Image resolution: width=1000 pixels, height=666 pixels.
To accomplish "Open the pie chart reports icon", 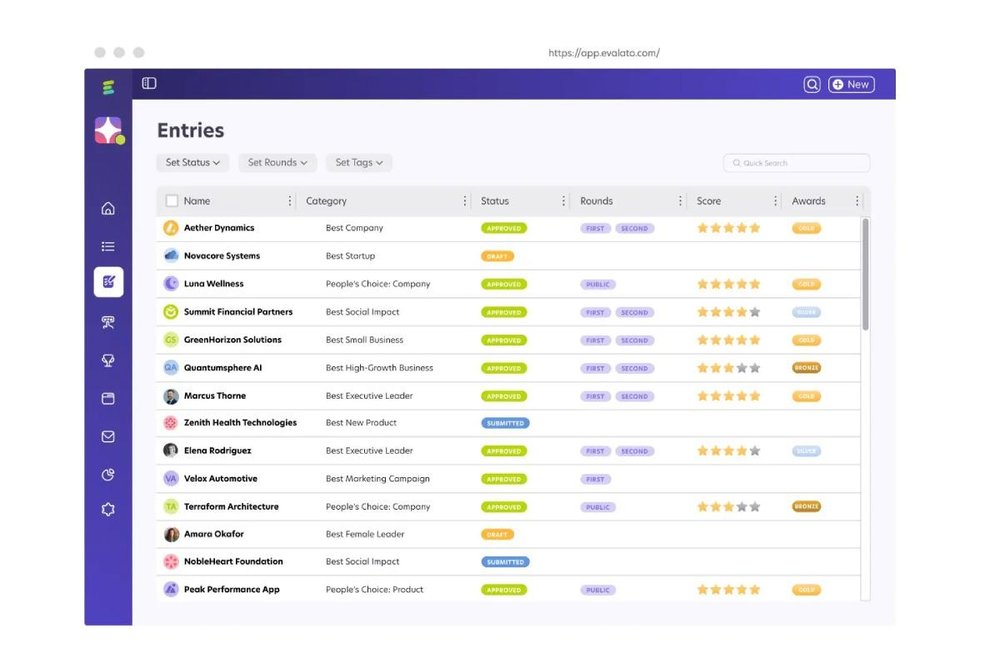I will [x=108, y=475].
